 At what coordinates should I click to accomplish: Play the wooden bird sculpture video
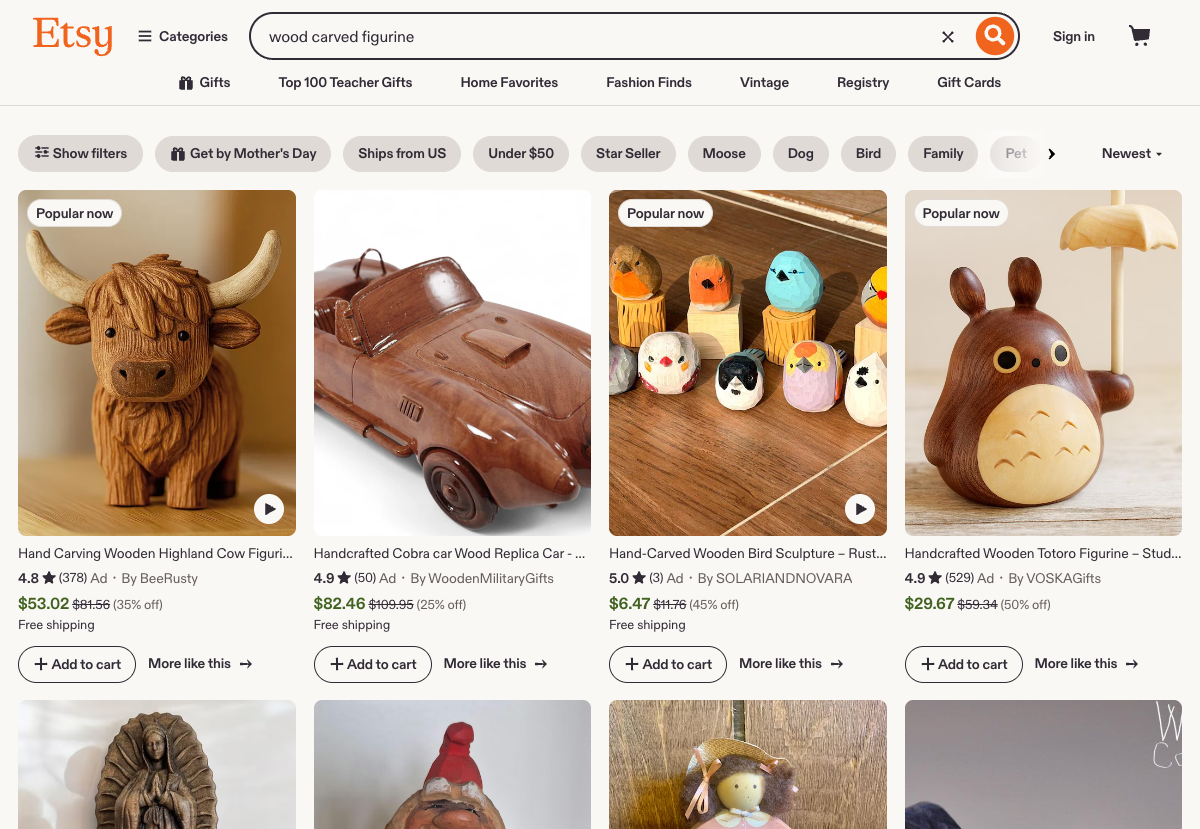click(859, 509)
